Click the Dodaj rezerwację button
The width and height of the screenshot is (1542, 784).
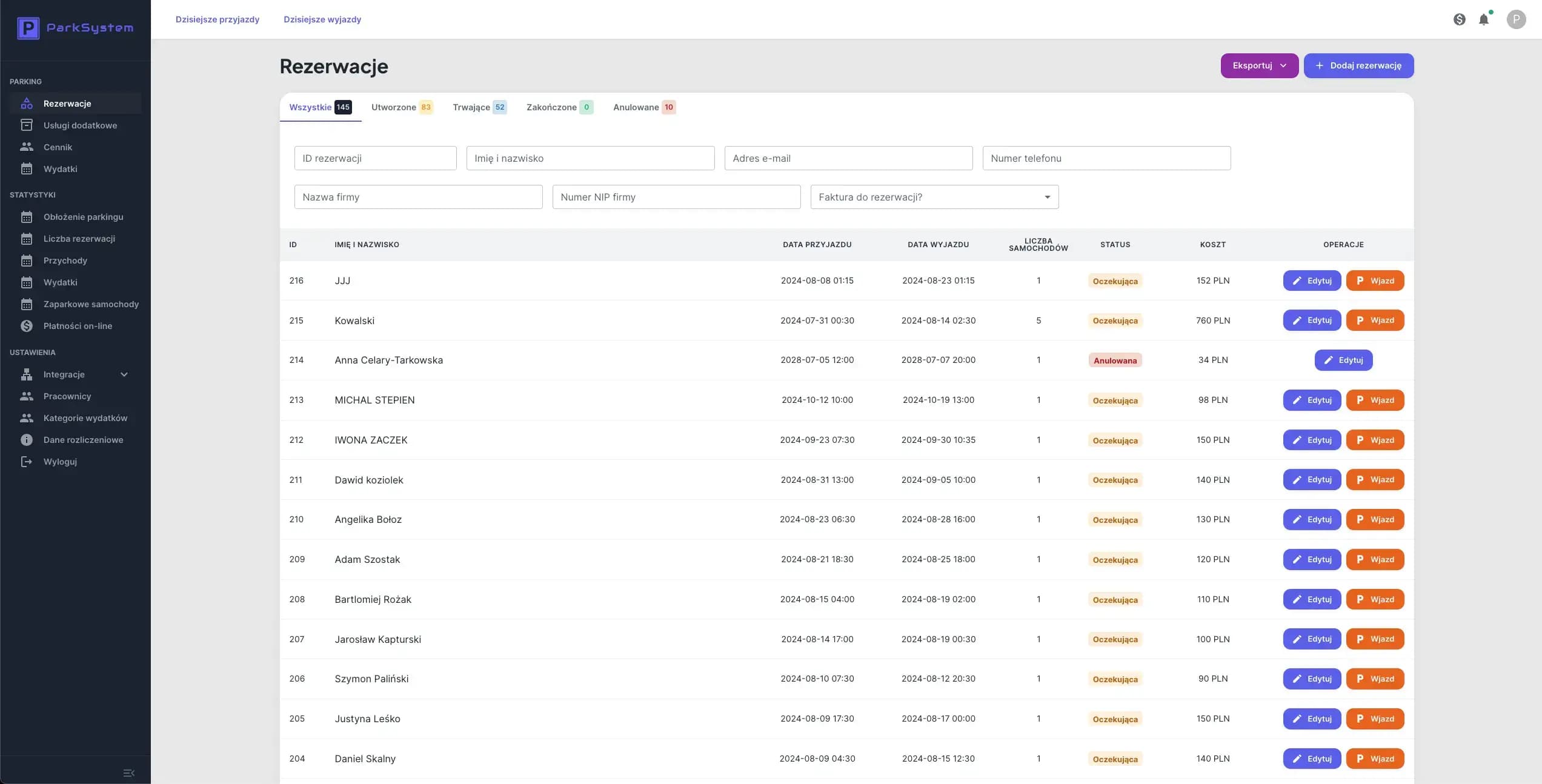(1358, 65)
